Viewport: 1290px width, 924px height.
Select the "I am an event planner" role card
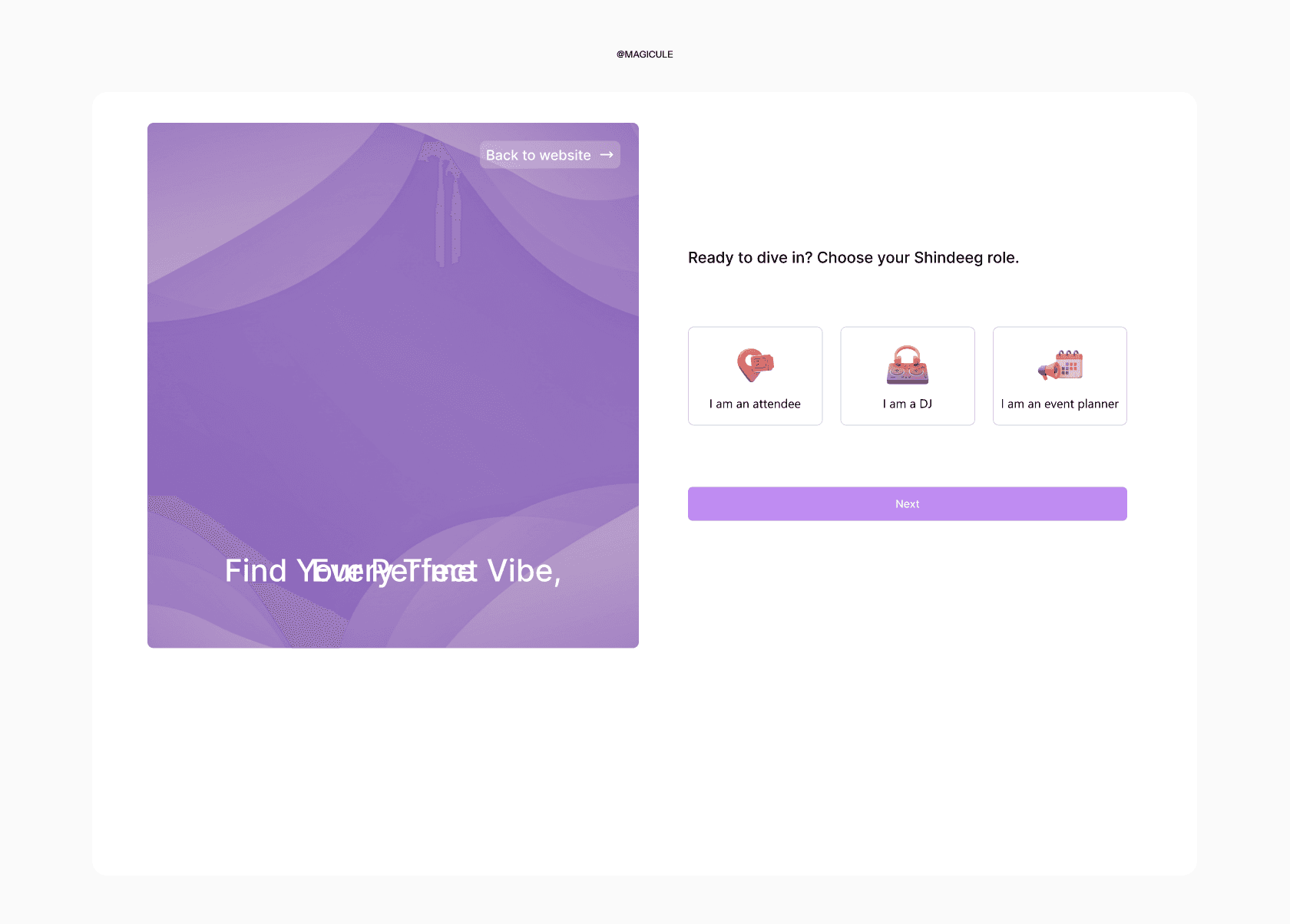coord(1060,376)
